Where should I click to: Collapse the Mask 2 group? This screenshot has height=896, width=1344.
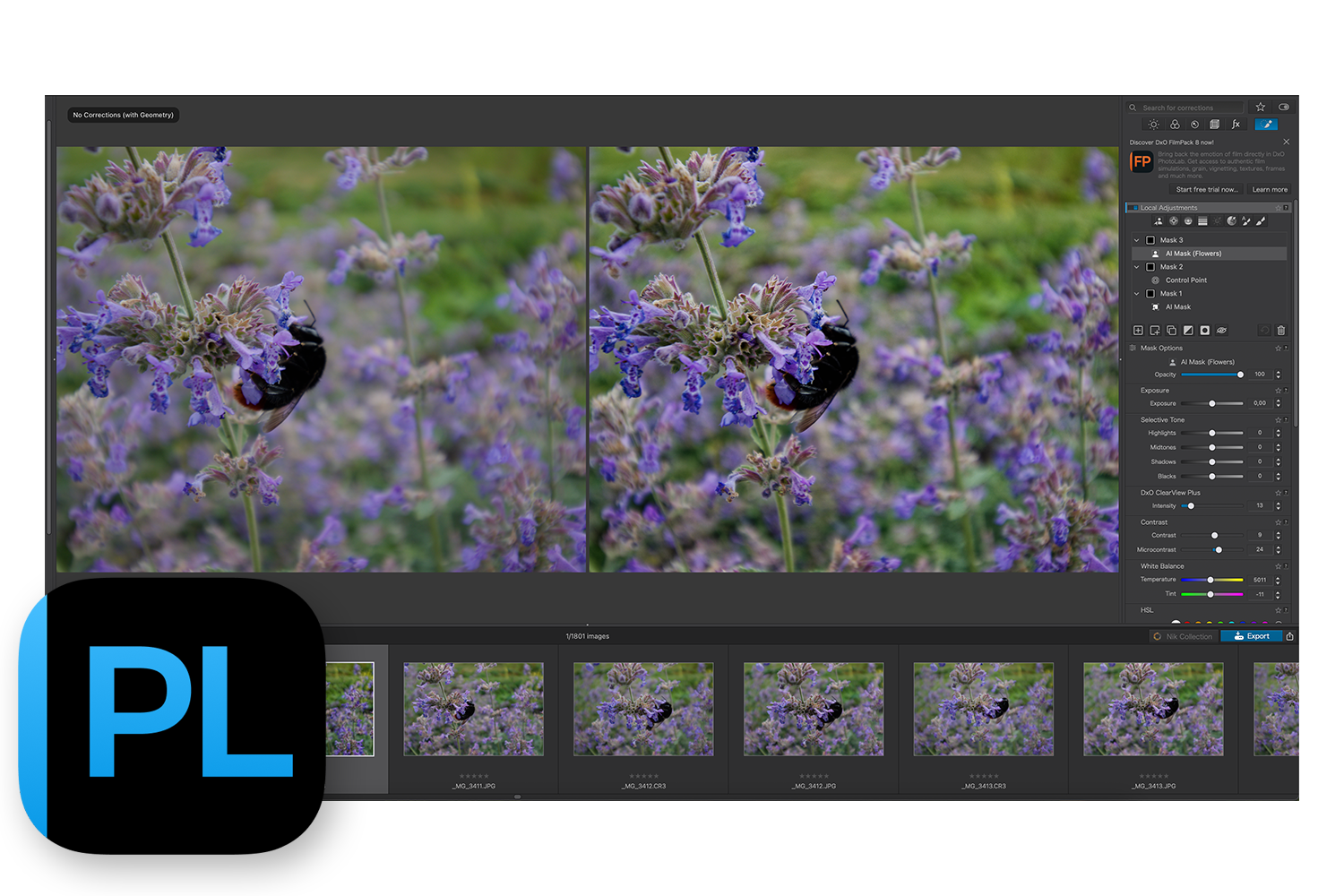1136,267
